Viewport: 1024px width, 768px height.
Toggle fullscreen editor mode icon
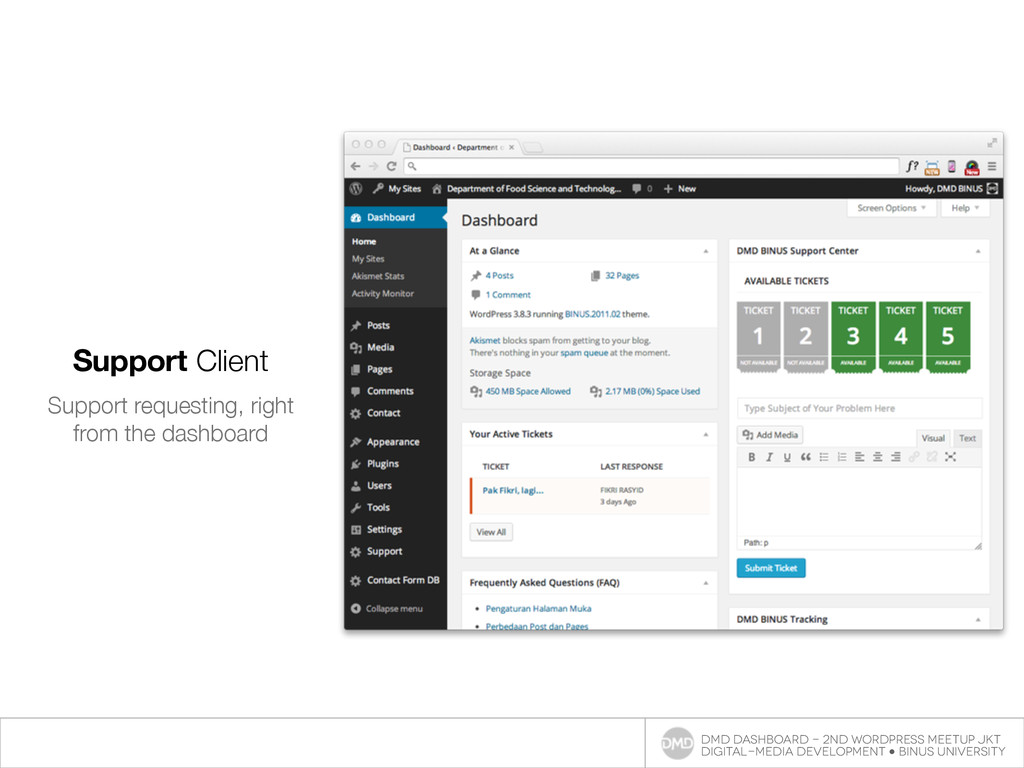coord(950,457)
